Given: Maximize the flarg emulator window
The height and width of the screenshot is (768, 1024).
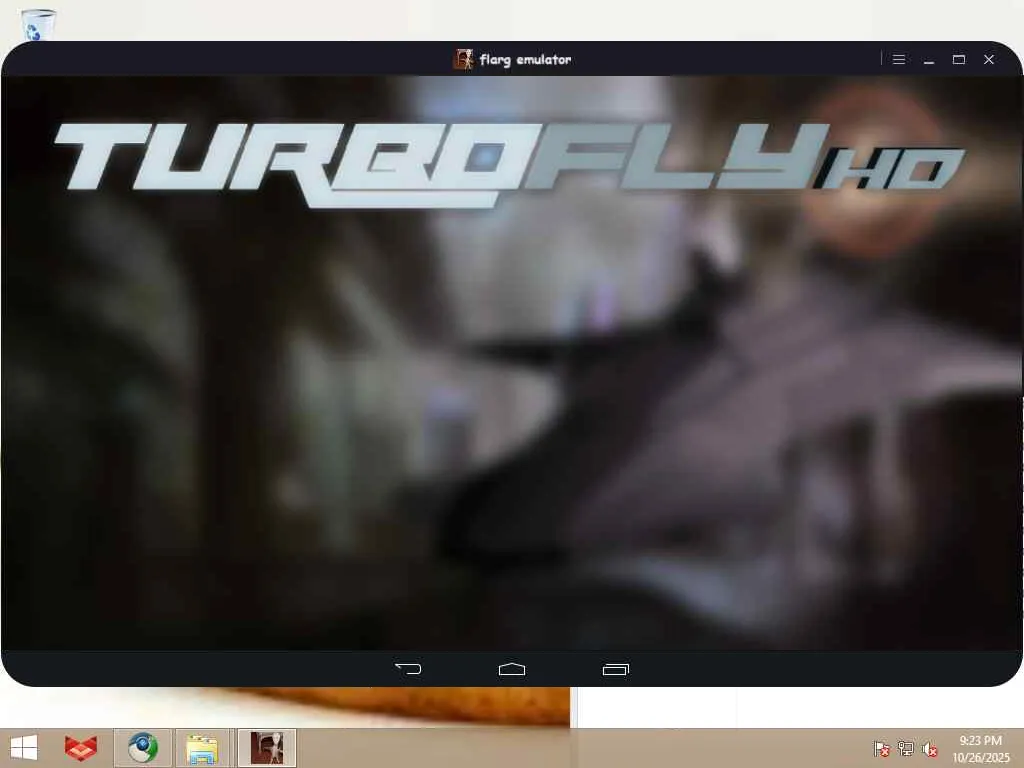Looking at the screenshot, I should (x=959, y=59).
